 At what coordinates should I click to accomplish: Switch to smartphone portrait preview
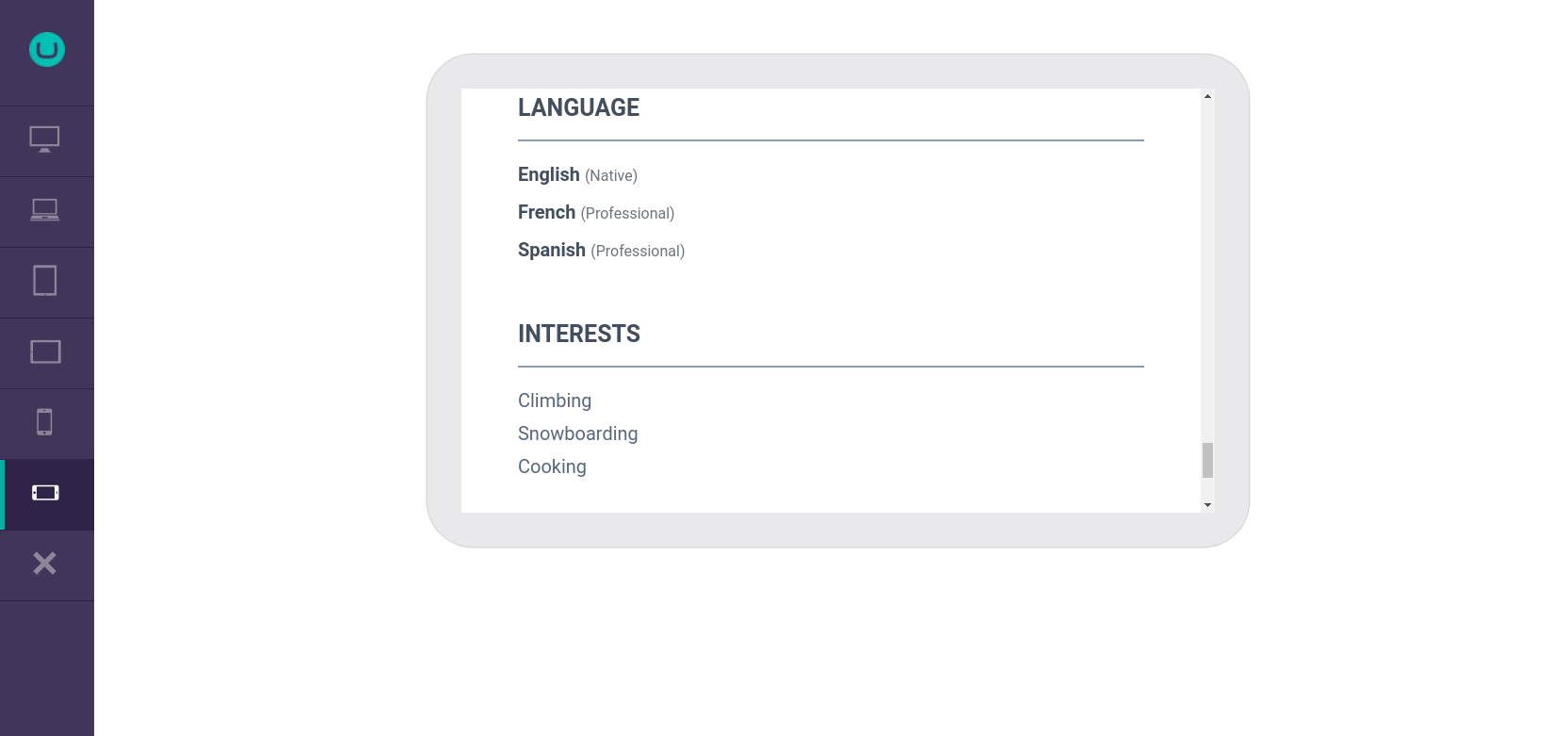click(x=44, y=422)
